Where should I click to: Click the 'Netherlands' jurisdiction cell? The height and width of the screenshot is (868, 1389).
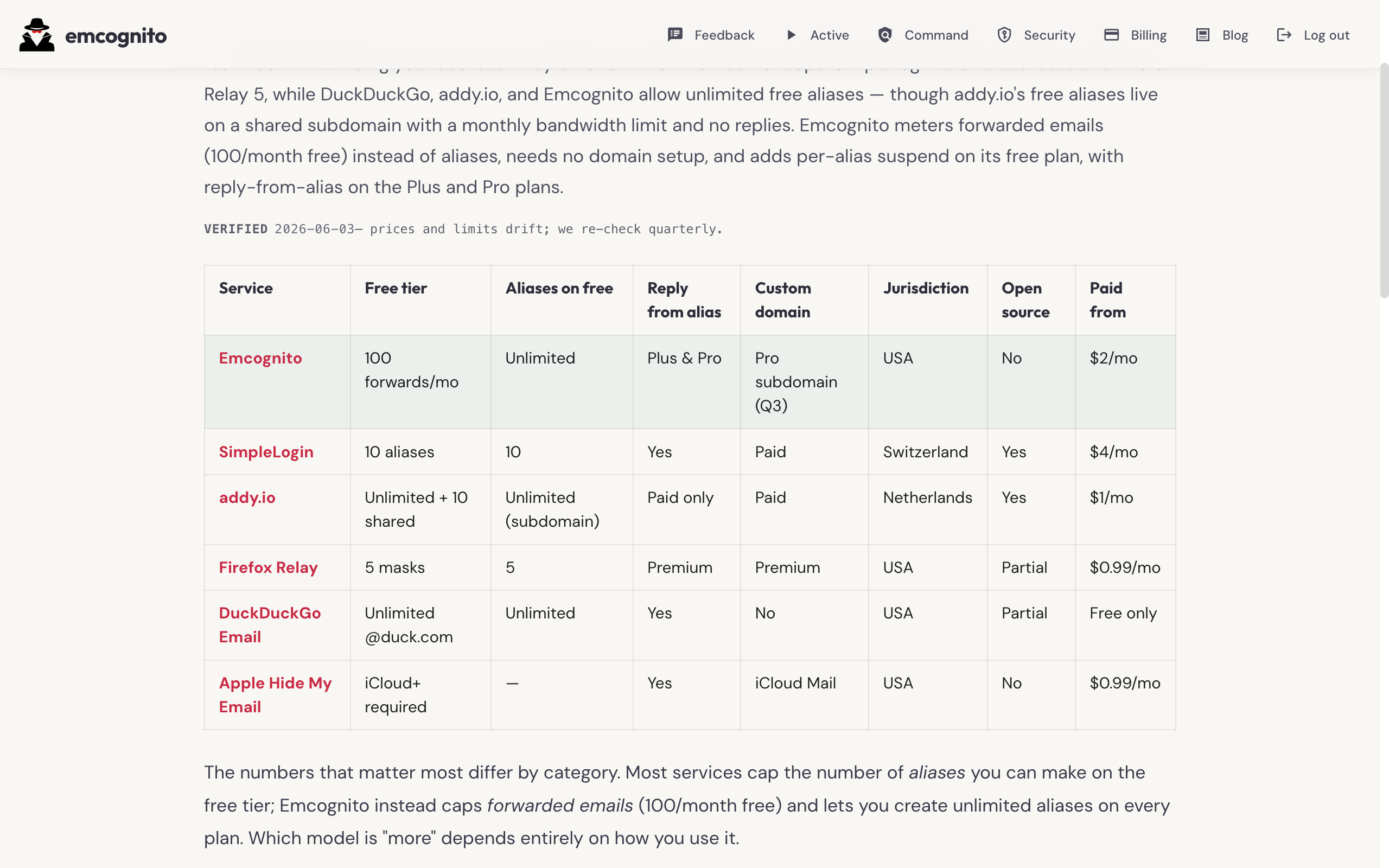click(927, 510)
